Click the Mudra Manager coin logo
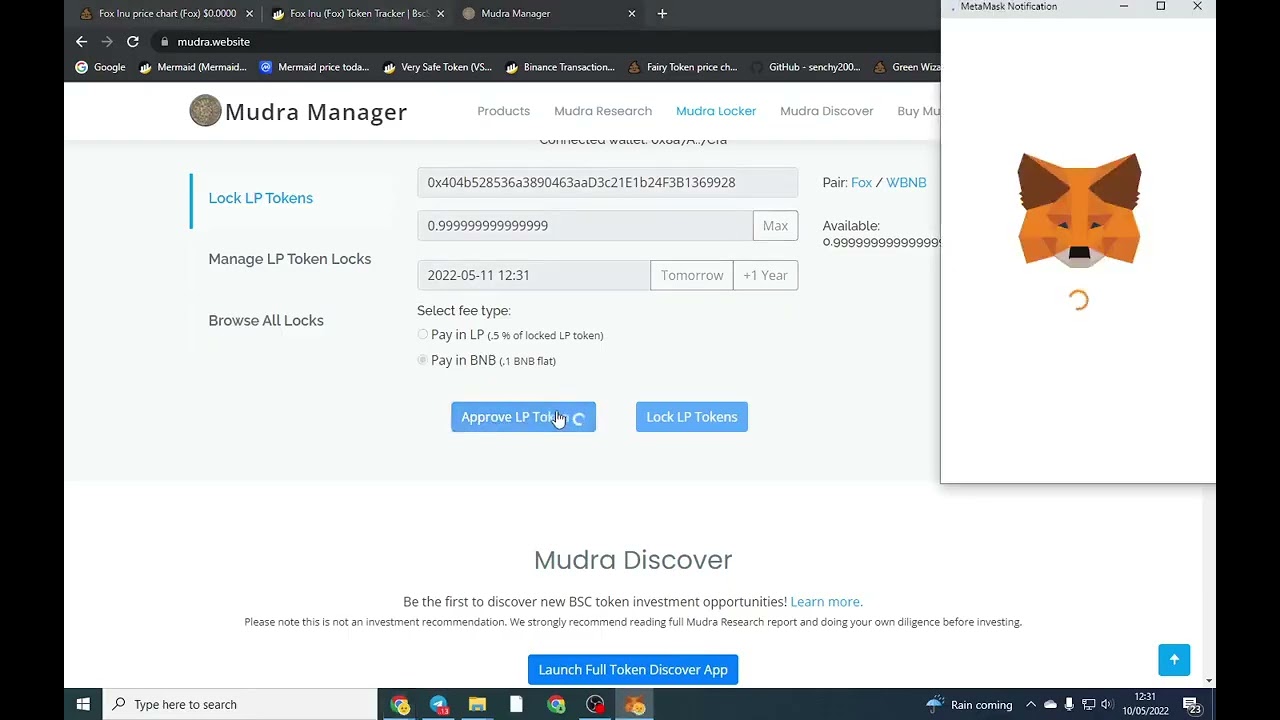 coord(205,111)
